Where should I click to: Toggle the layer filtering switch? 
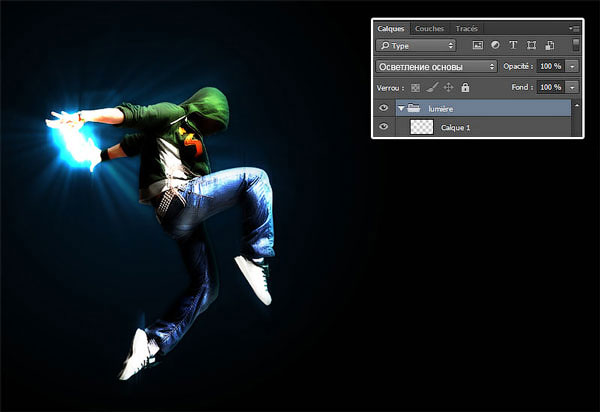(x=575, y=45)
